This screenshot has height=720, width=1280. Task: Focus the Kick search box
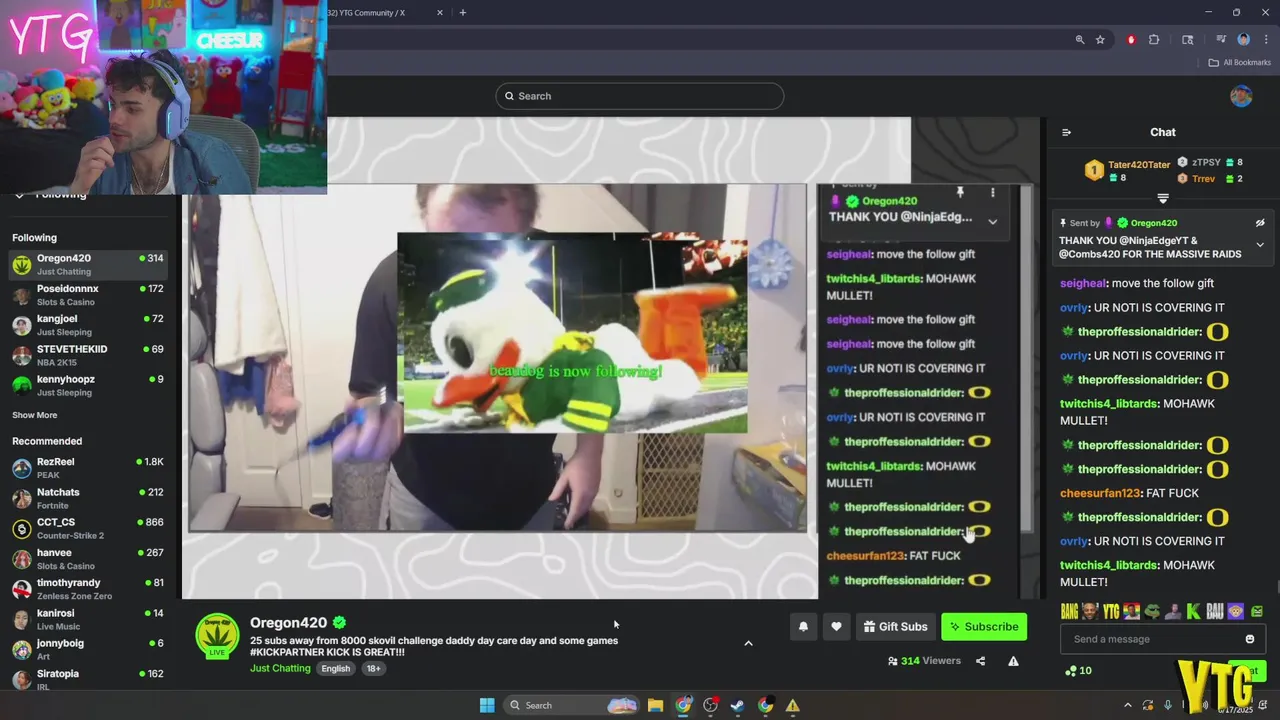[x=639, y=96]
